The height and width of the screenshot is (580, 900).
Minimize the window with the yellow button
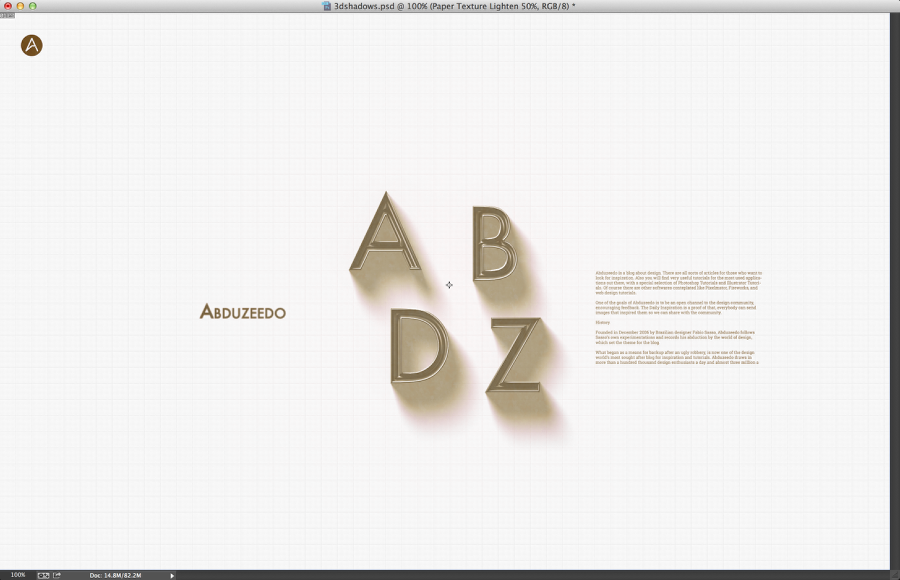coord(20,6)
